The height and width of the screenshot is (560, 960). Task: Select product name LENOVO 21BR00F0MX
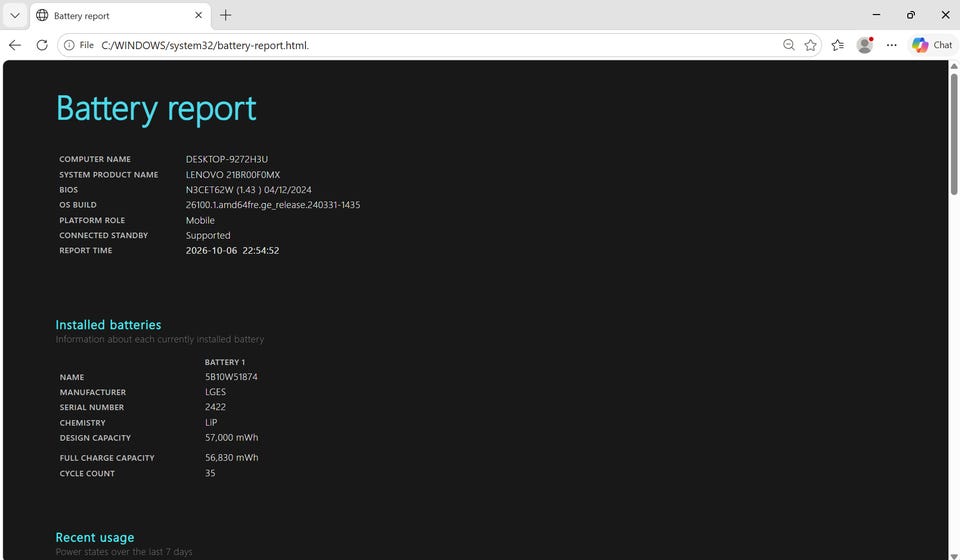pos(233,174)
